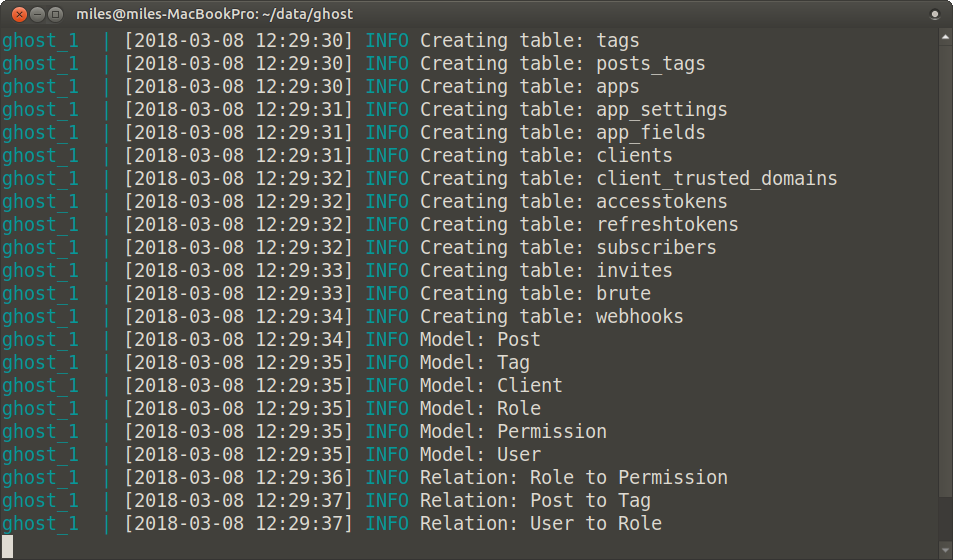The width and height of the screenshot is (953, 560).
Task: Click the "Relation: User to Role" log text
Action: 540,524
